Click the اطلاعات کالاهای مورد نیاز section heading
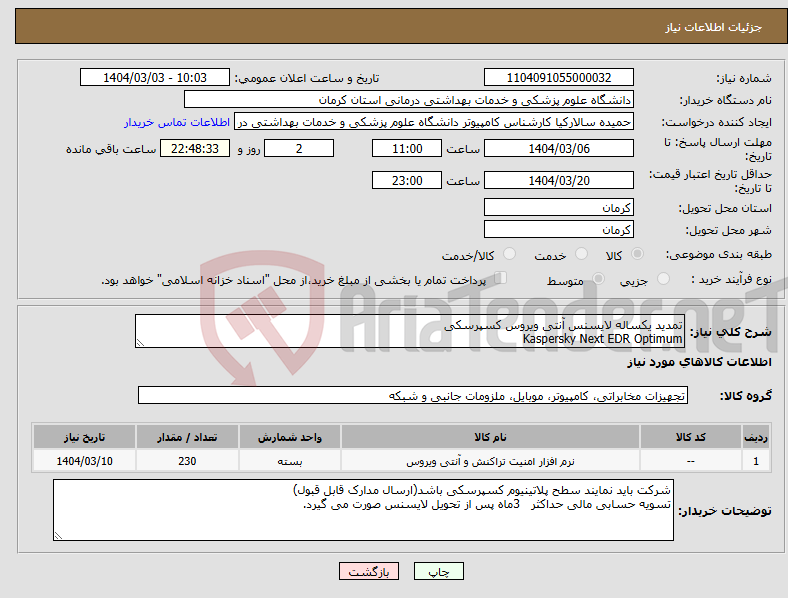The height and width of the screenshot is (598, 788). click(699, 362)
